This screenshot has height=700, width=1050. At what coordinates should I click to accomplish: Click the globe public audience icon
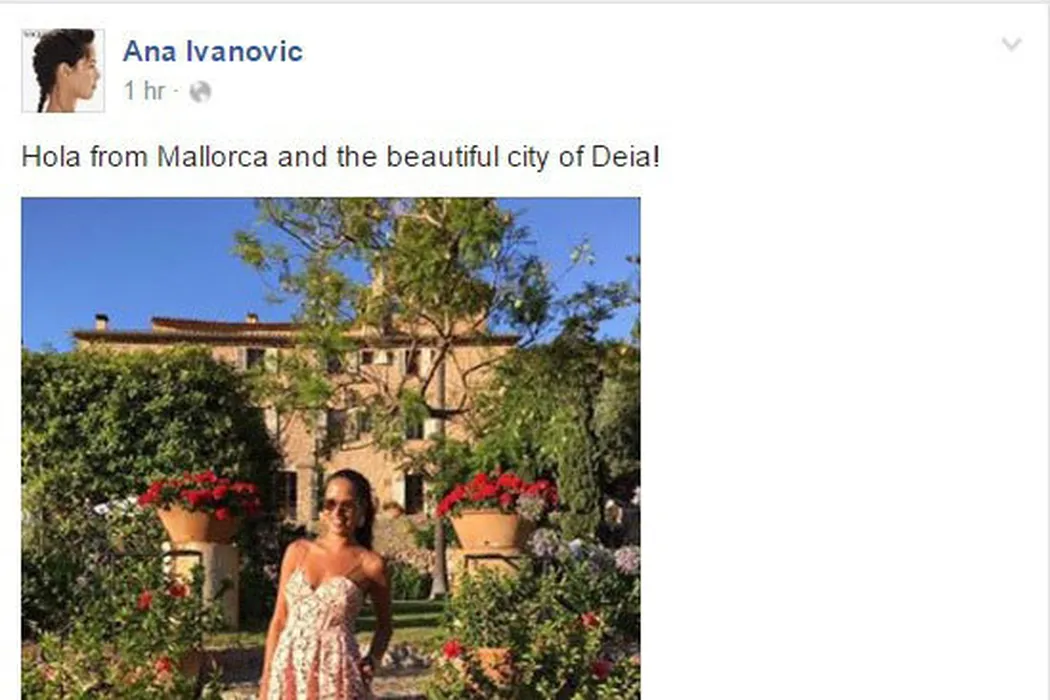click(200, 92)
